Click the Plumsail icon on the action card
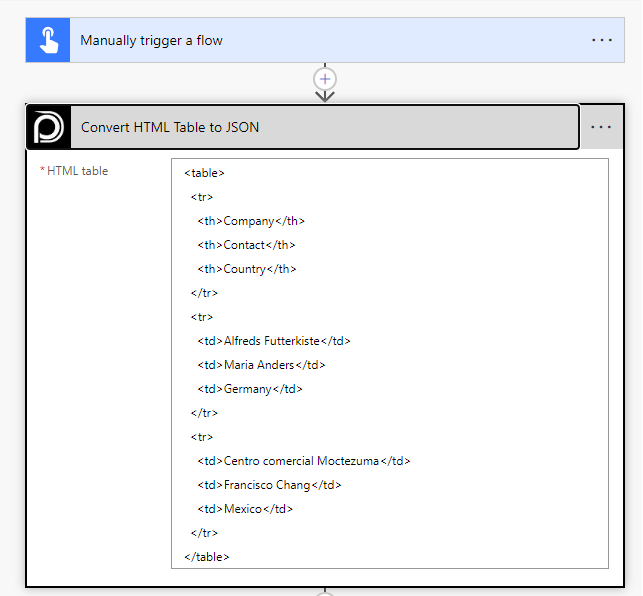This screenshot has height=596, width=643. [48, 127]
